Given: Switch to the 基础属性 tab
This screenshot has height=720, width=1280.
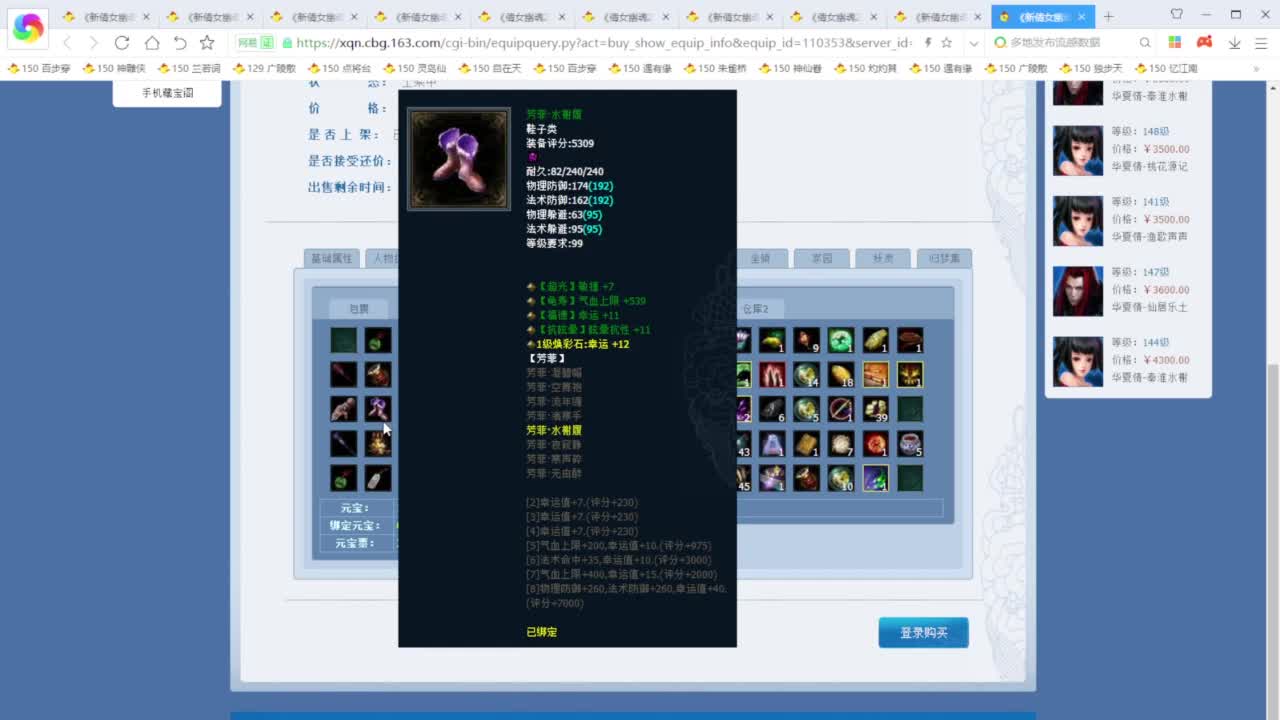Looking at the screenshot, I should pyautogui.click(x=331, y=258).
